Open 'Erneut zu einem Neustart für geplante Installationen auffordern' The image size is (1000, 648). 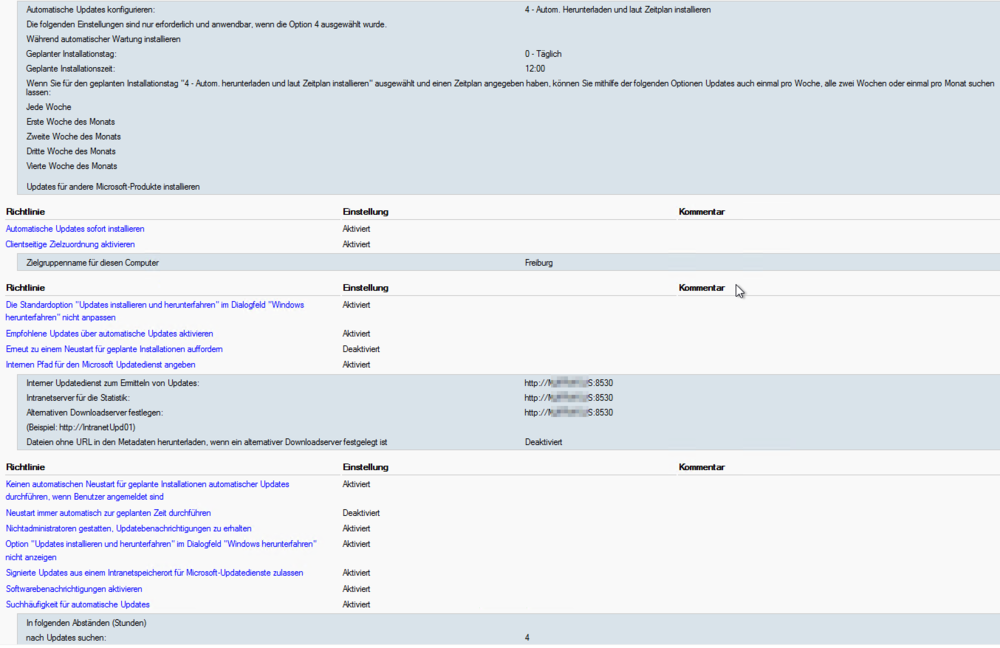click(114, 349)
